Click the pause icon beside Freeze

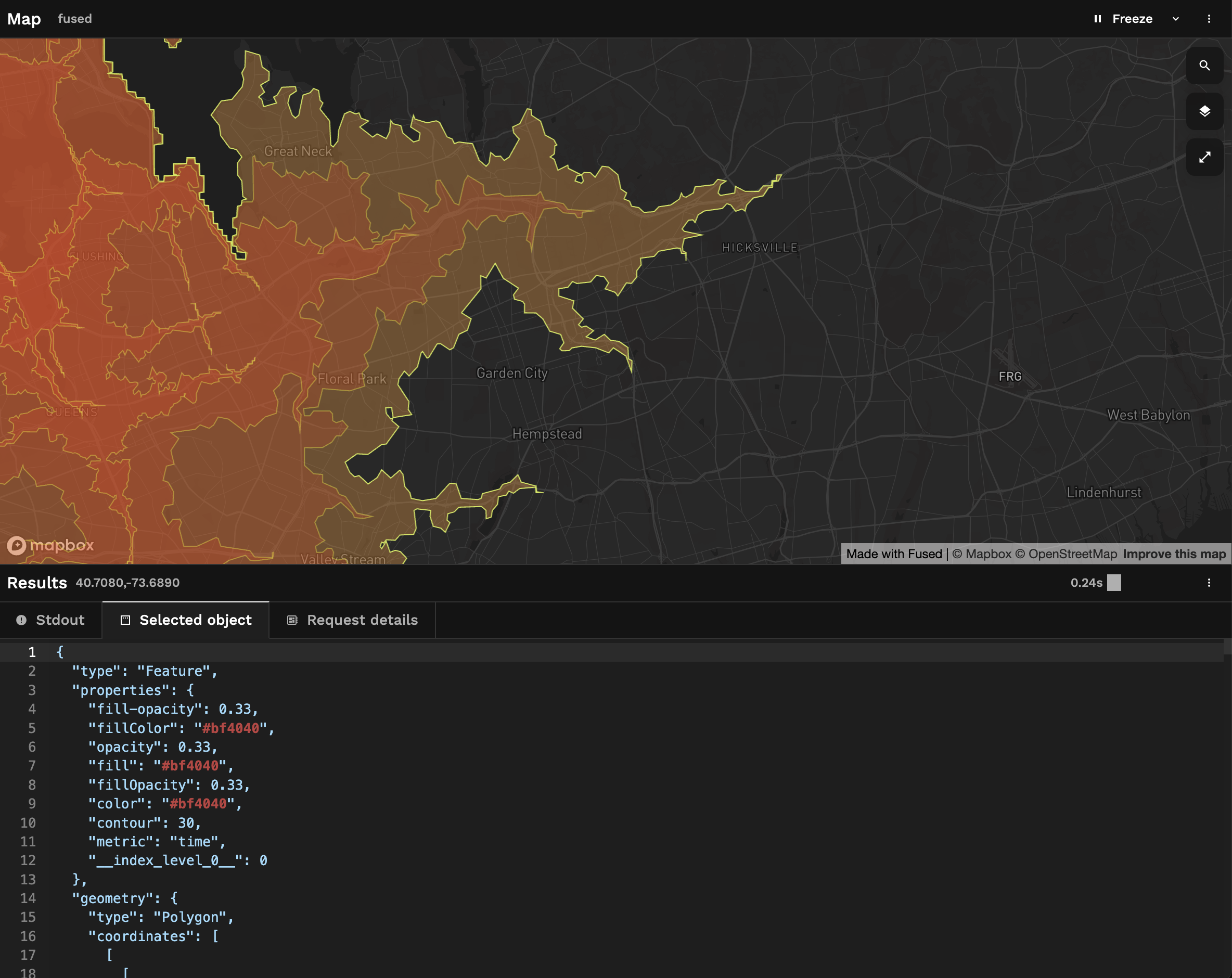click(x=1098, y=19)
